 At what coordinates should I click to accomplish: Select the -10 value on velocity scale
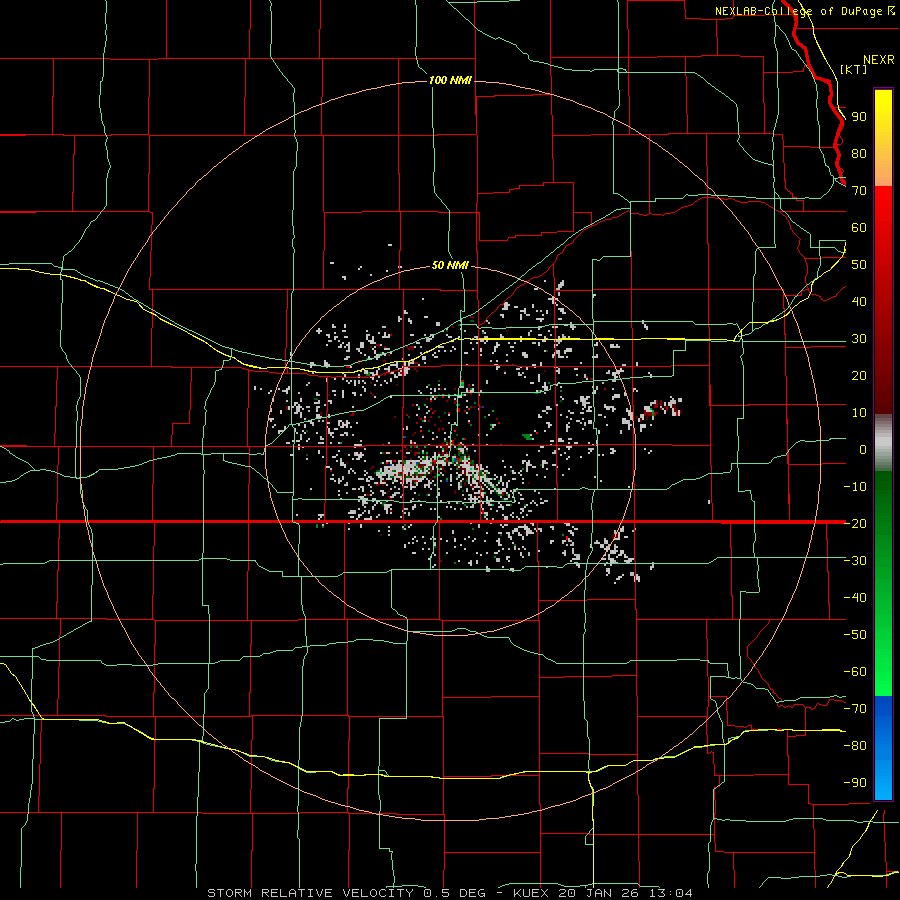[855, 487]
